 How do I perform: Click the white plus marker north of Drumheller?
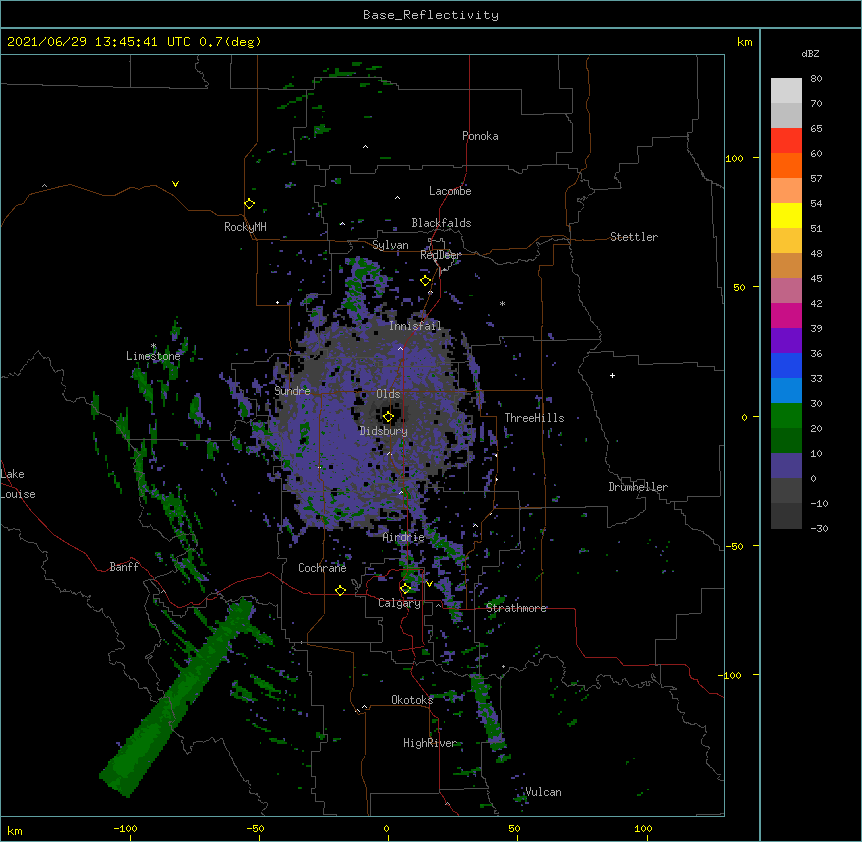(612, 375)
